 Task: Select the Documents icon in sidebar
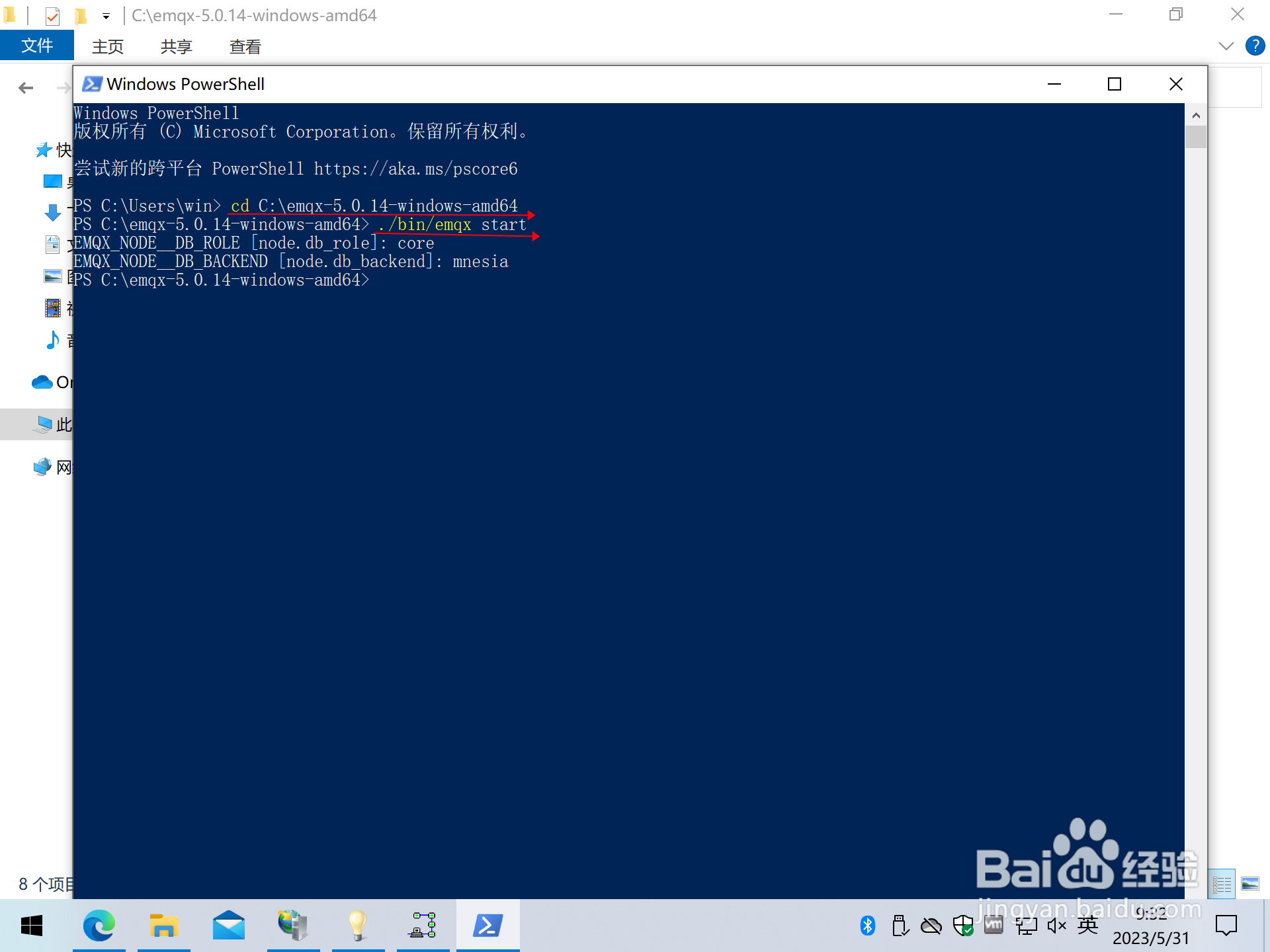[52, 244]
